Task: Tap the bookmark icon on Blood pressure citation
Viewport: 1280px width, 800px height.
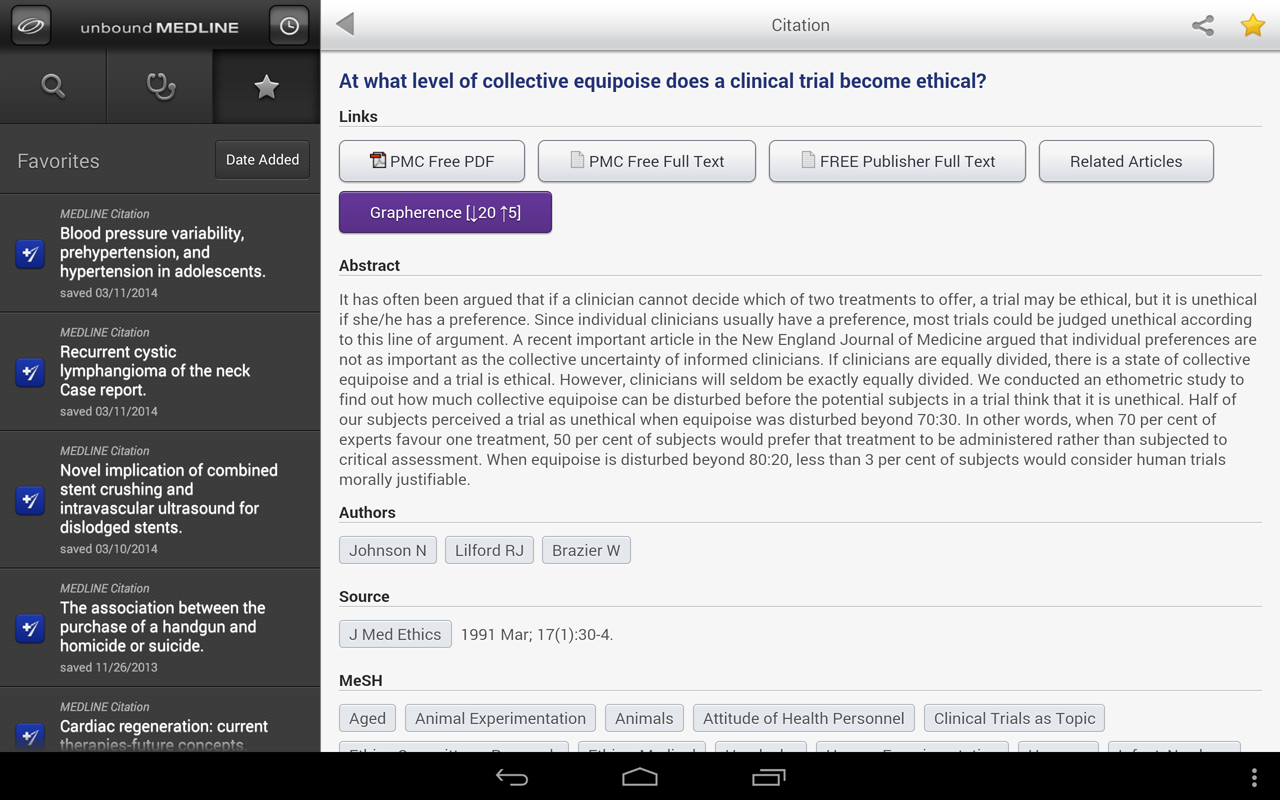Action: tap(30, 254)
